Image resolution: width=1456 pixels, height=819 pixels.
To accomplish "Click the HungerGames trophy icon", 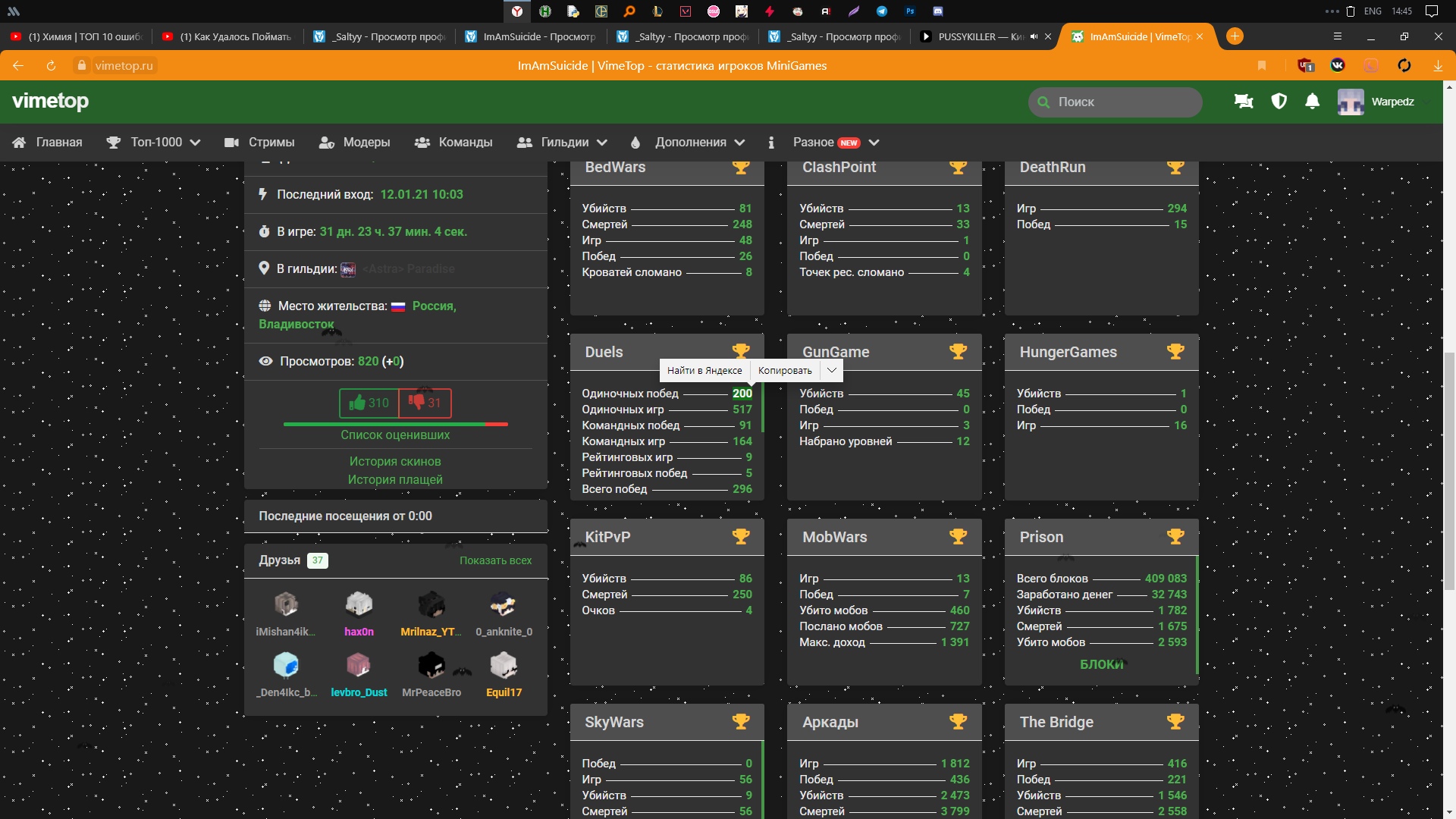I will point(1175,351).
